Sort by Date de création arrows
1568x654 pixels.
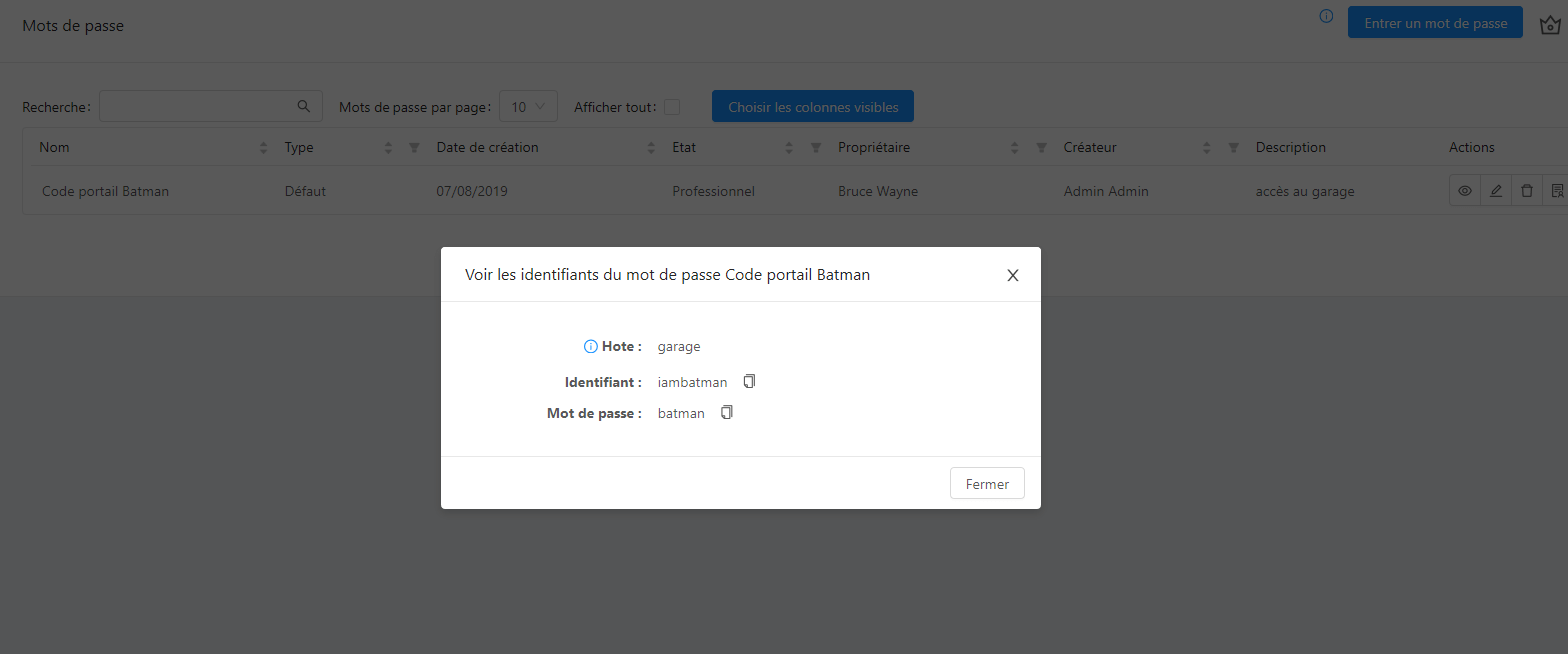tap(651, 148)
